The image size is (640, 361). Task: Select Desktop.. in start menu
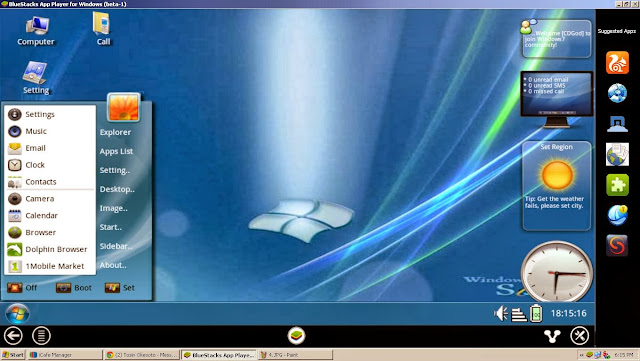[x=117, y=189]
